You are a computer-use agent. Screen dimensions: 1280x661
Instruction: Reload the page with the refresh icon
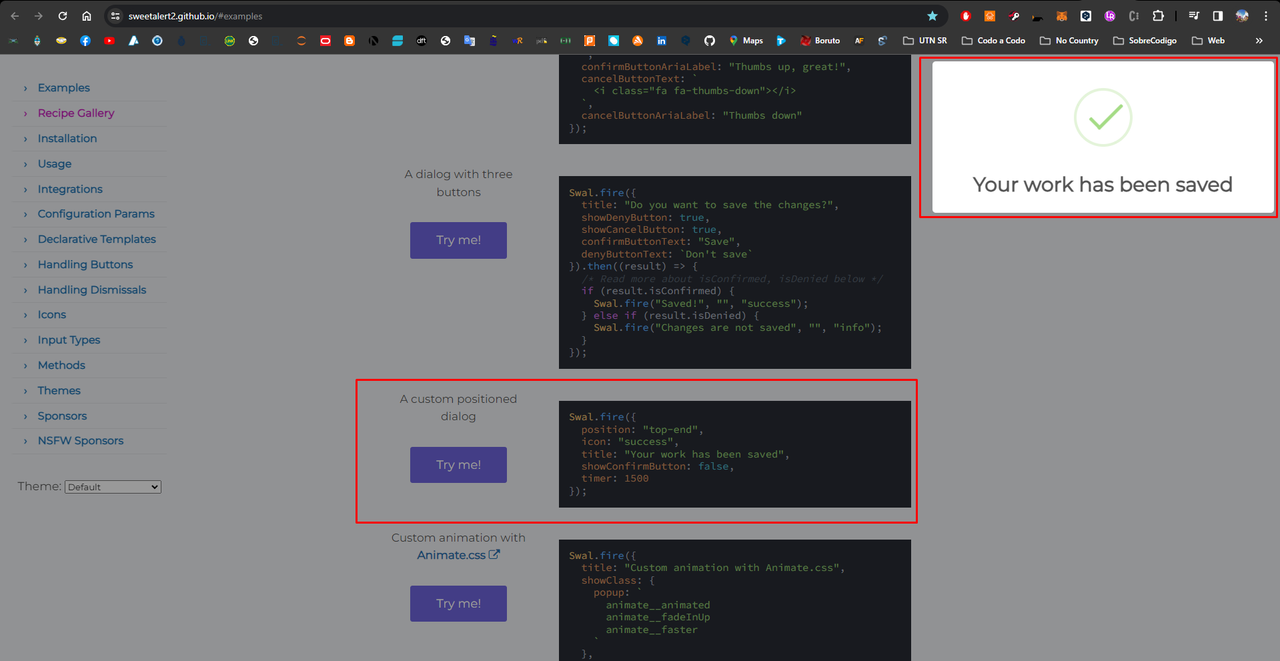(x=63, y=16)
